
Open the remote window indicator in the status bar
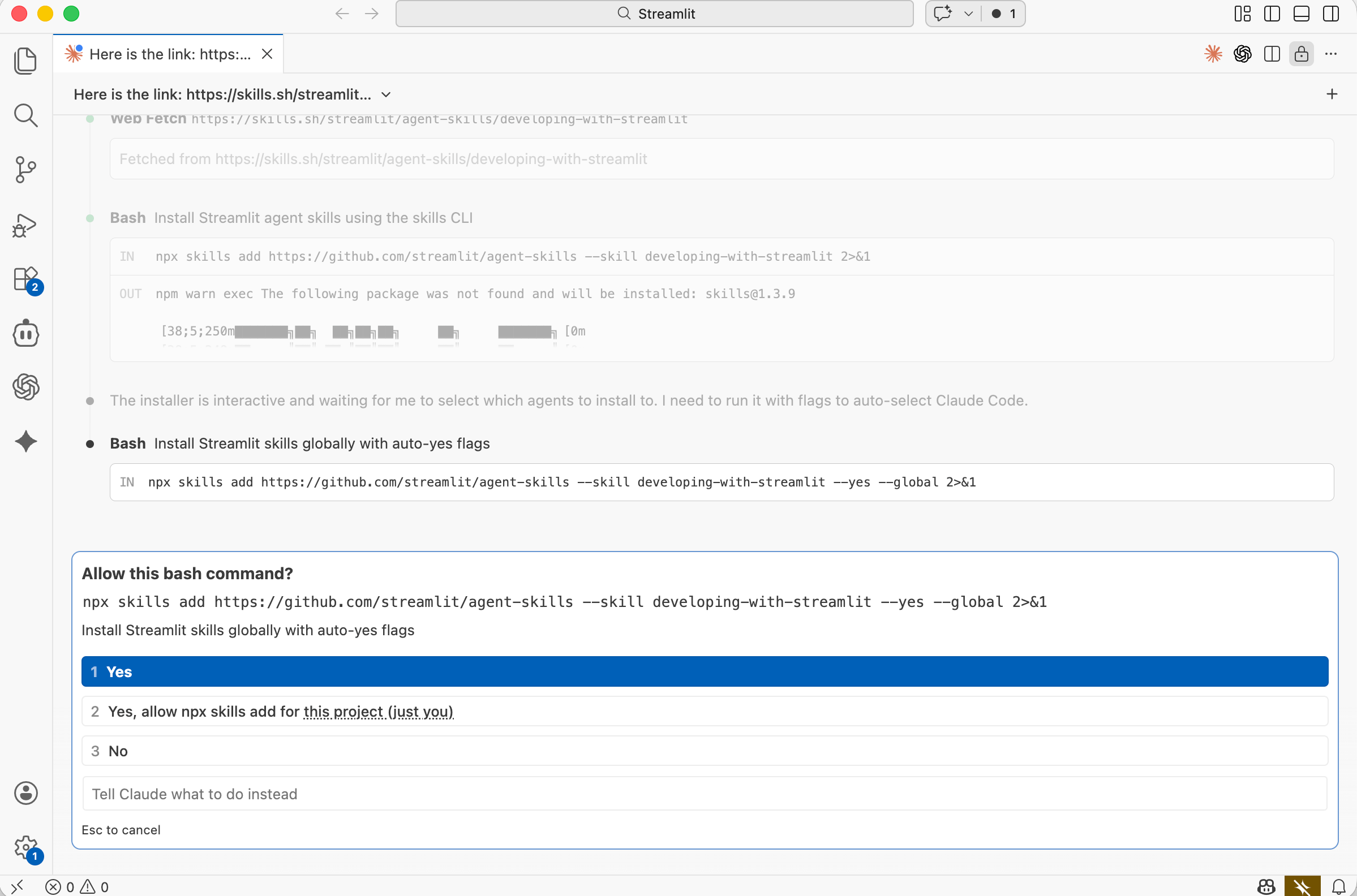pos(17,886)
